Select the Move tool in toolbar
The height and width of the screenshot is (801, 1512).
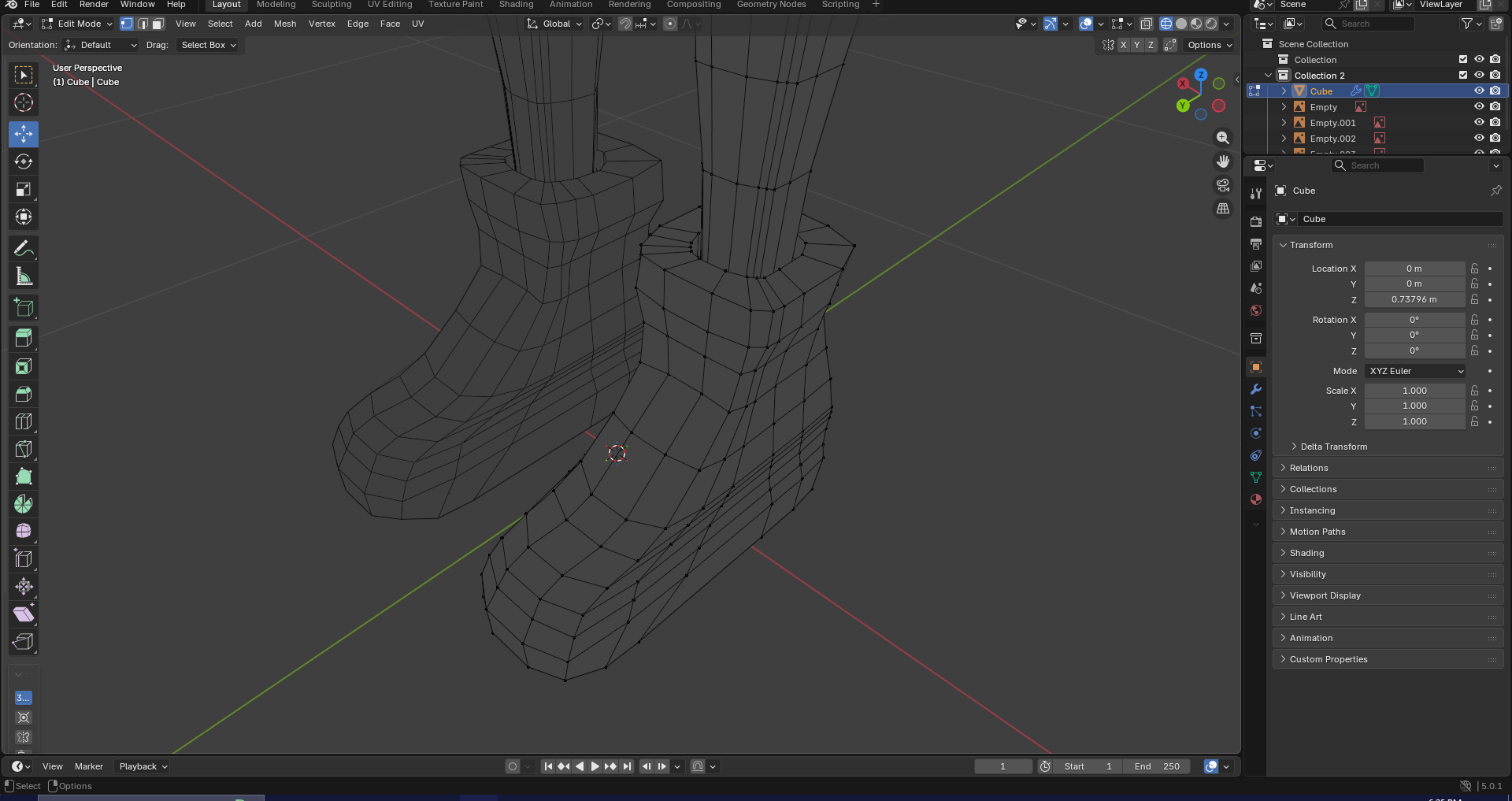click(24, 134)
